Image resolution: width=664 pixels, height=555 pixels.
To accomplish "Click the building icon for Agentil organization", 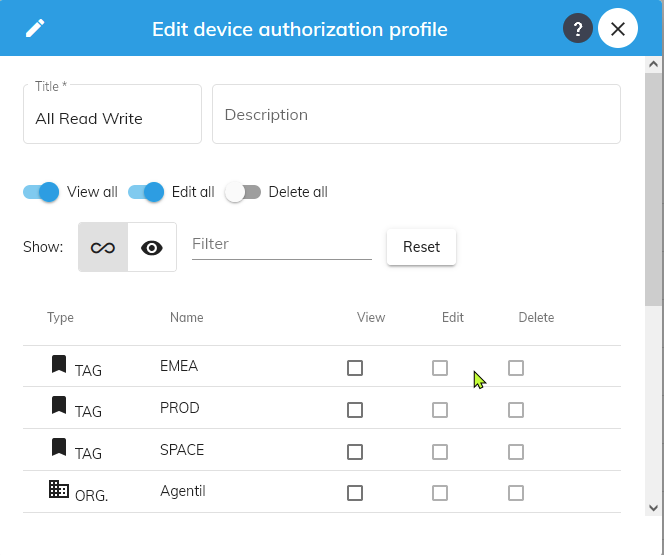I will [59, 490].
